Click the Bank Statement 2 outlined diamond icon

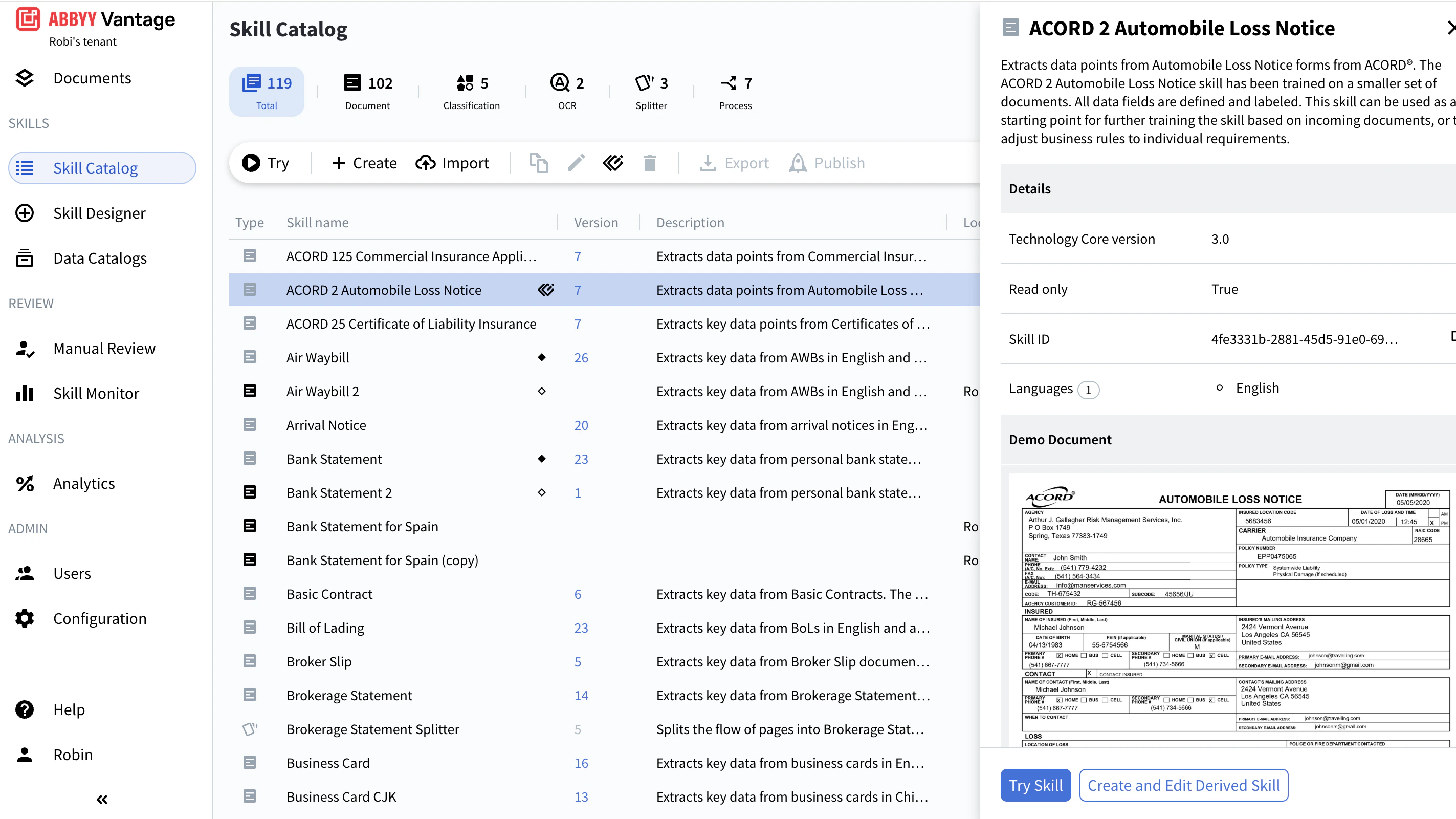541,492
